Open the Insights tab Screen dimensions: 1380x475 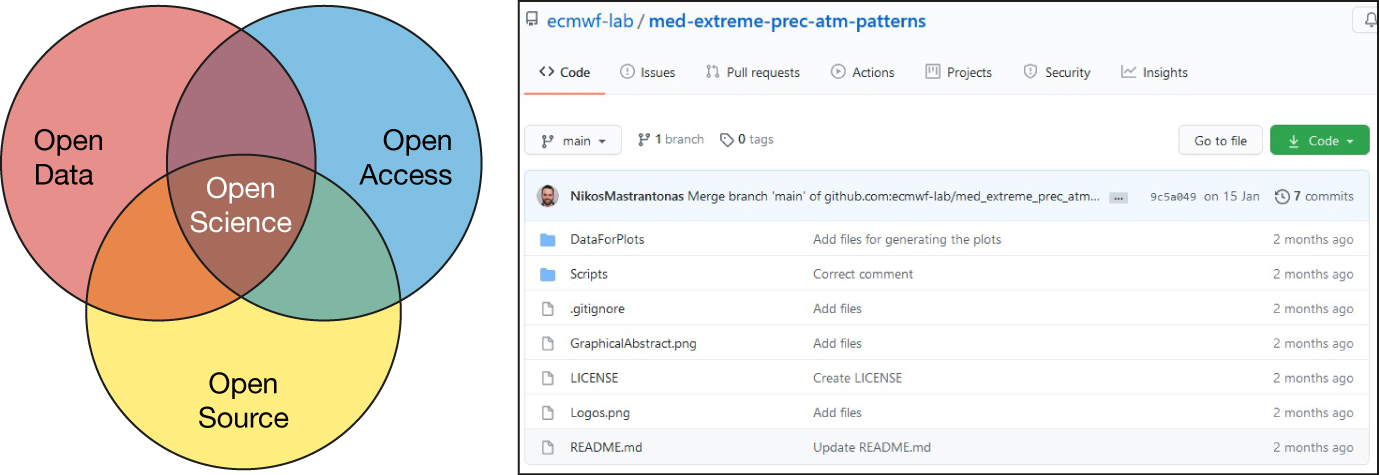point(1154,72)
